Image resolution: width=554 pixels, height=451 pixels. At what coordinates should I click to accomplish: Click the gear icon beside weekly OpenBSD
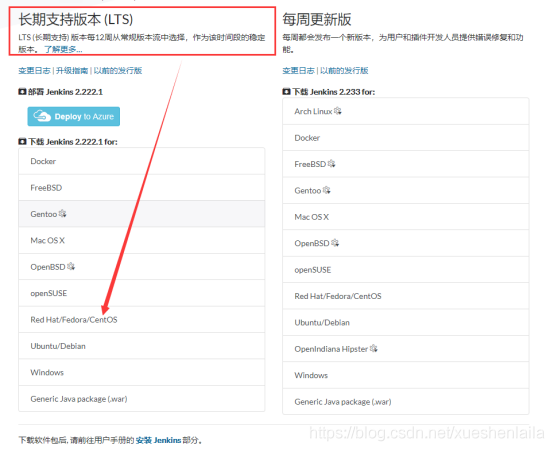click(x=335, y=243)
